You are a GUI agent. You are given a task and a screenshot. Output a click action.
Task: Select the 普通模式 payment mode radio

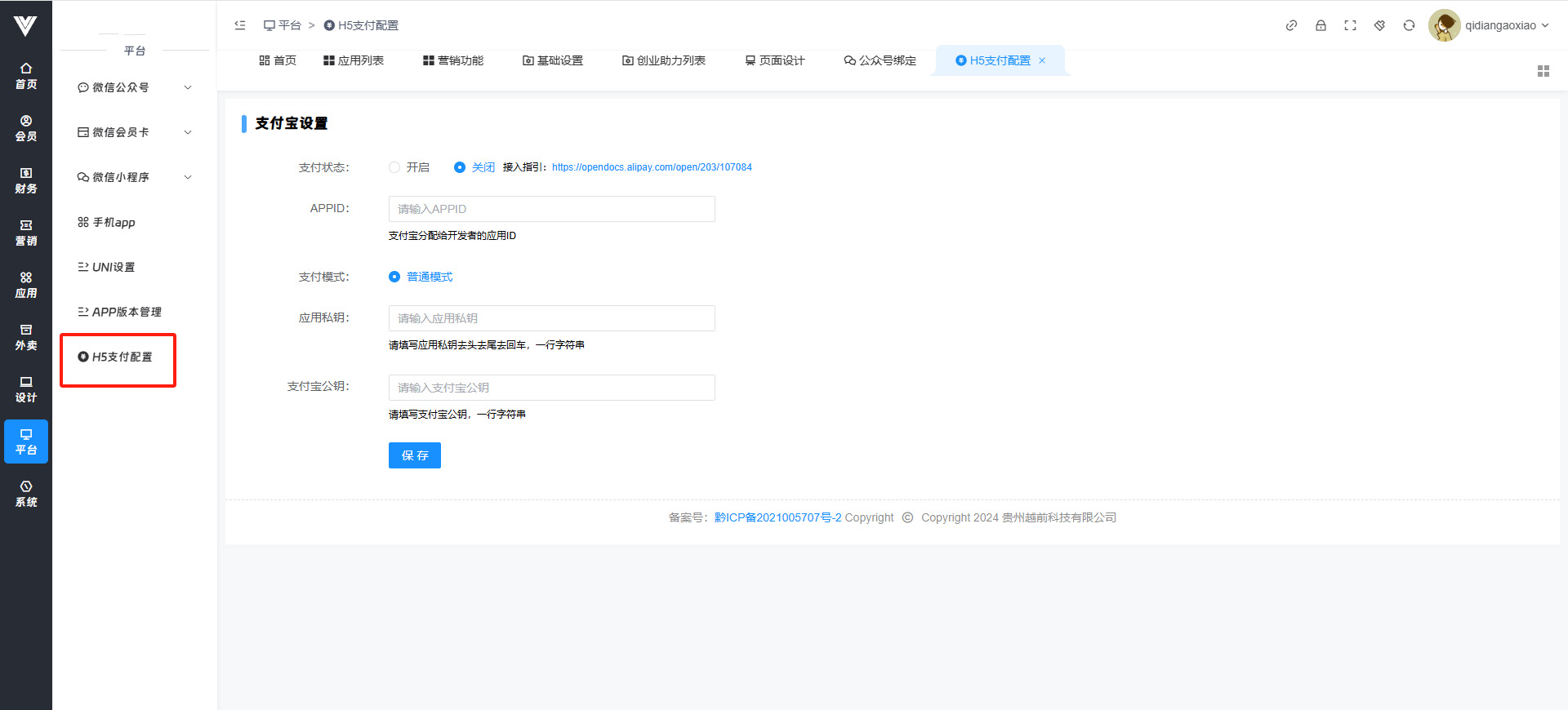394,277
